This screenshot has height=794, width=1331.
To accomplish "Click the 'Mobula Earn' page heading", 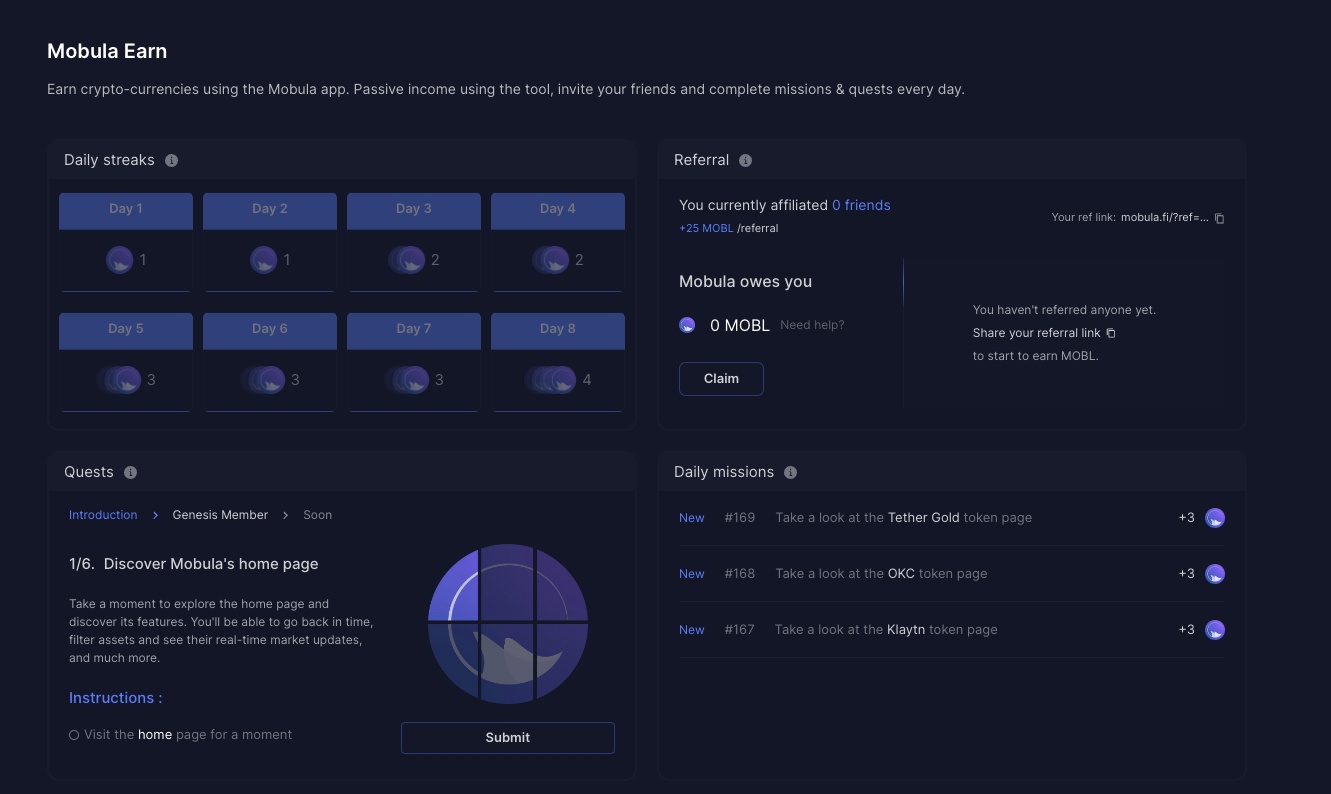I will tap(107, 51).
